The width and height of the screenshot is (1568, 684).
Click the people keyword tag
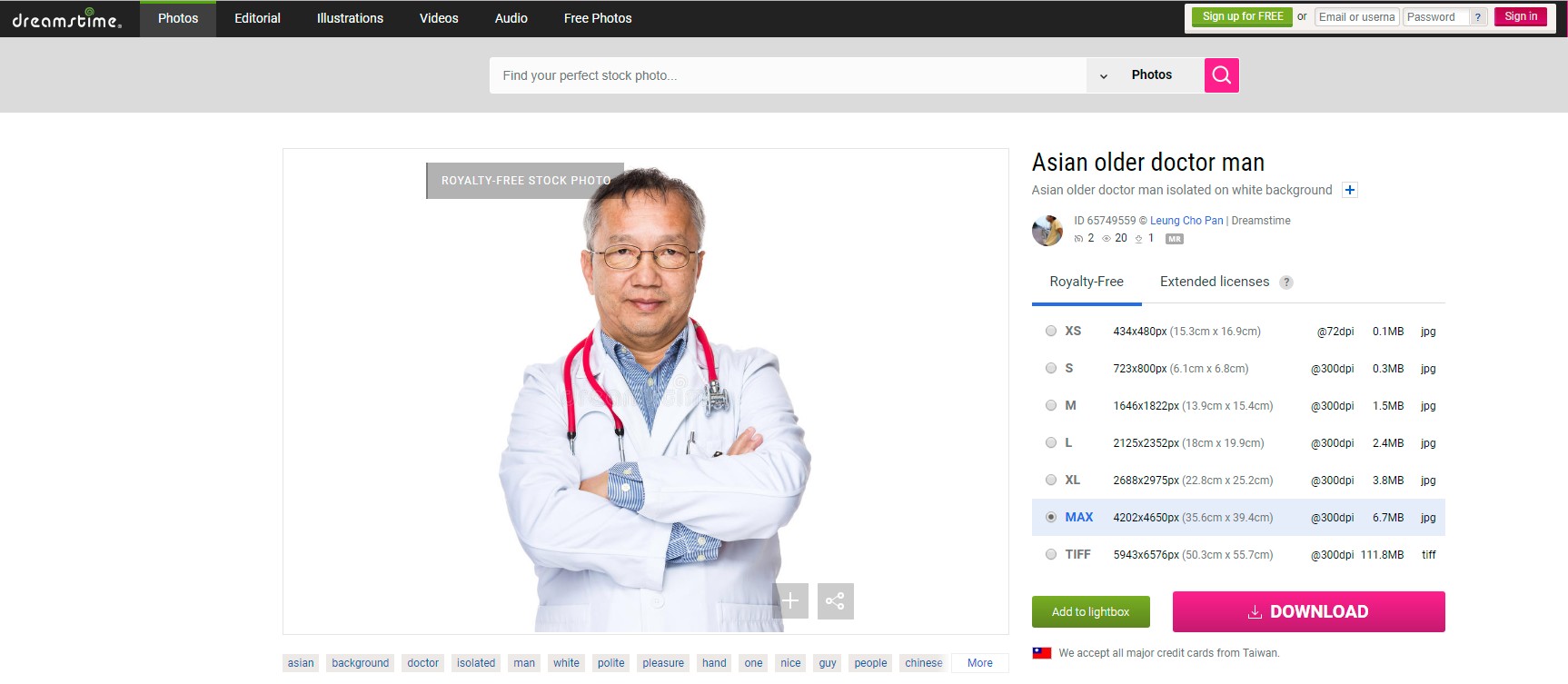coord(870,663)
